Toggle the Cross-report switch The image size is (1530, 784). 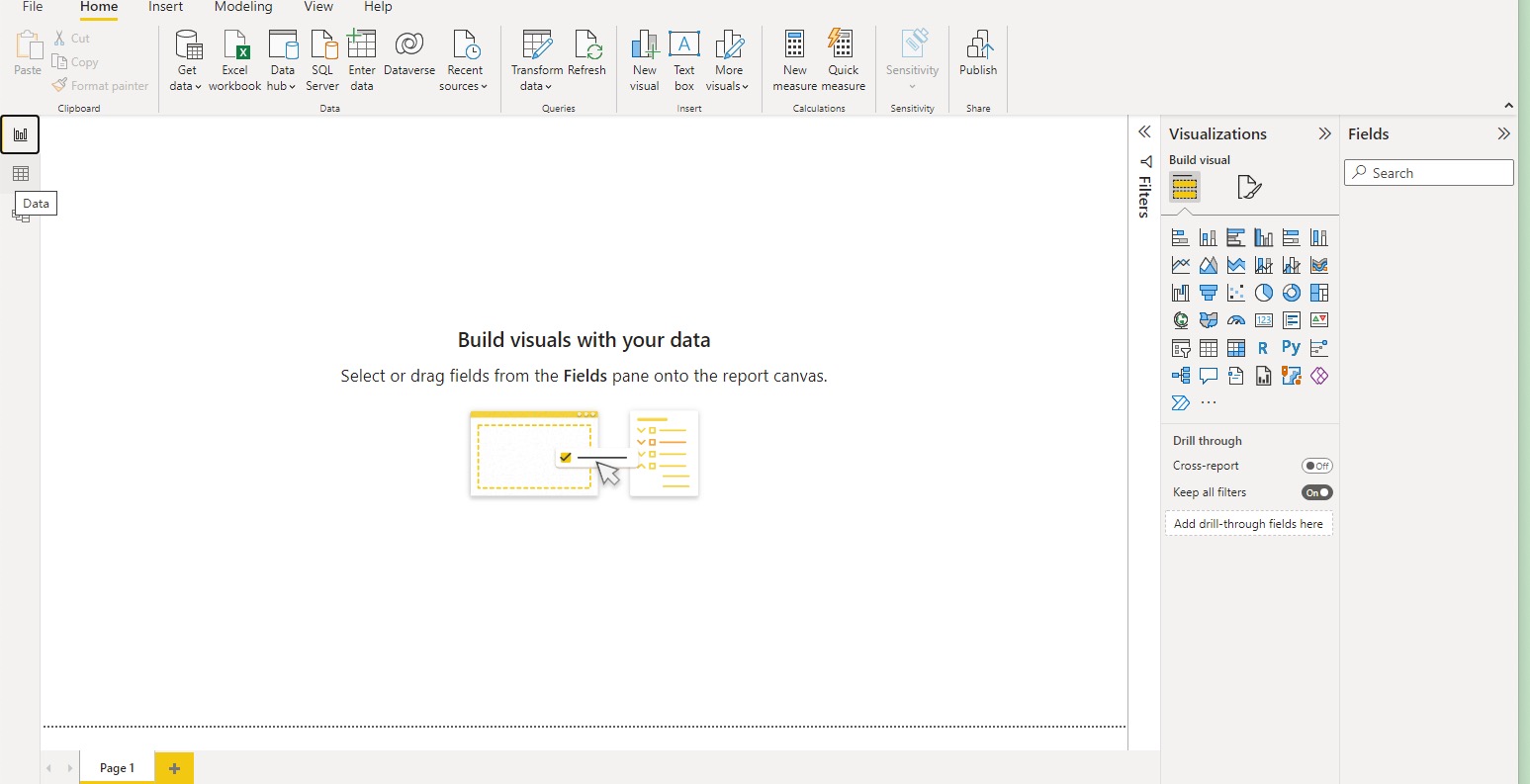pos(1317,466)
